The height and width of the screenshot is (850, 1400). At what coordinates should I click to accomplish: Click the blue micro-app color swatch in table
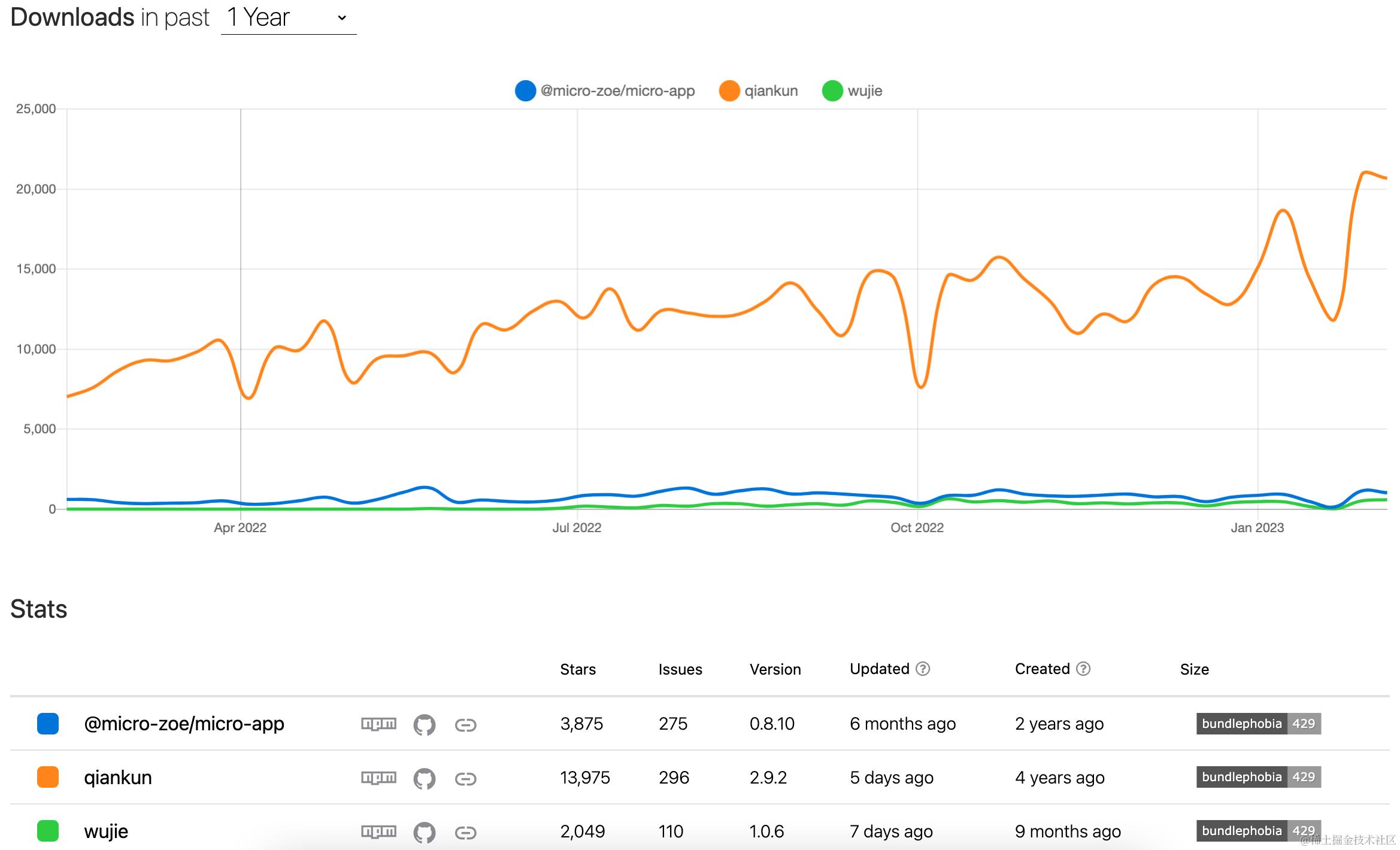click(x=48, y=723)
